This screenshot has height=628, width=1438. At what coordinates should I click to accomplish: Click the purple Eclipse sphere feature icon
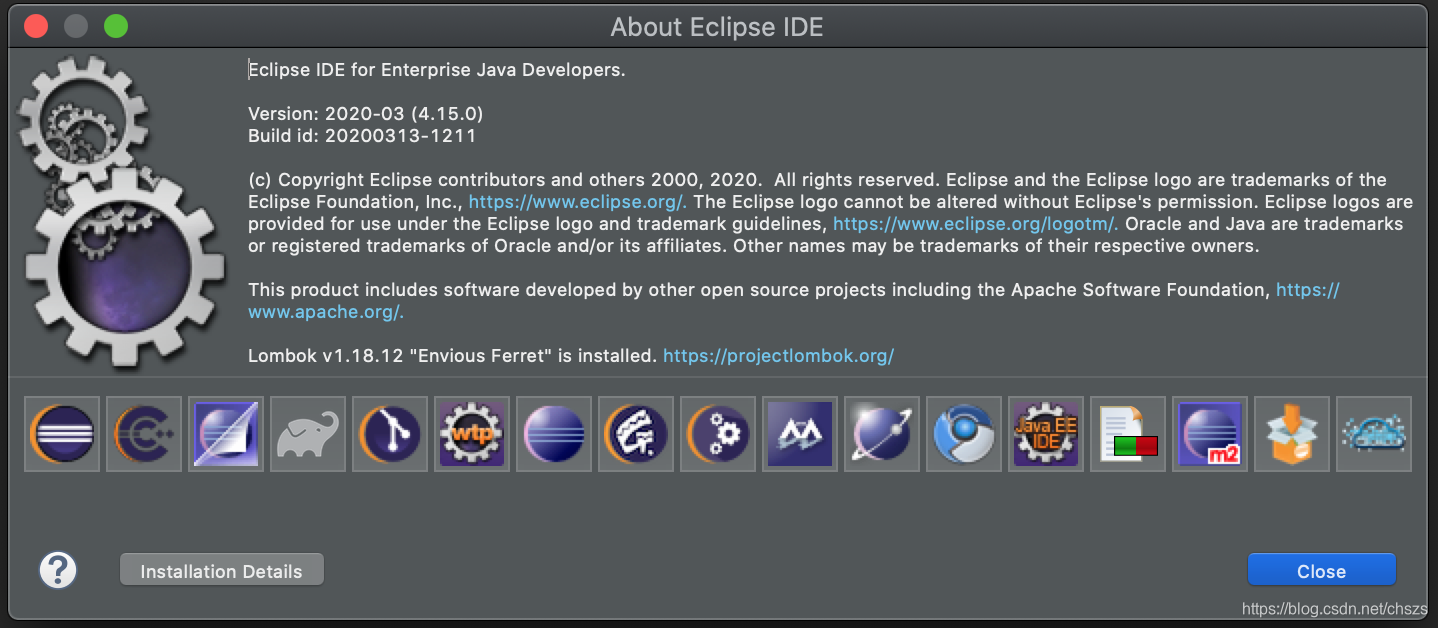[554, 434]
